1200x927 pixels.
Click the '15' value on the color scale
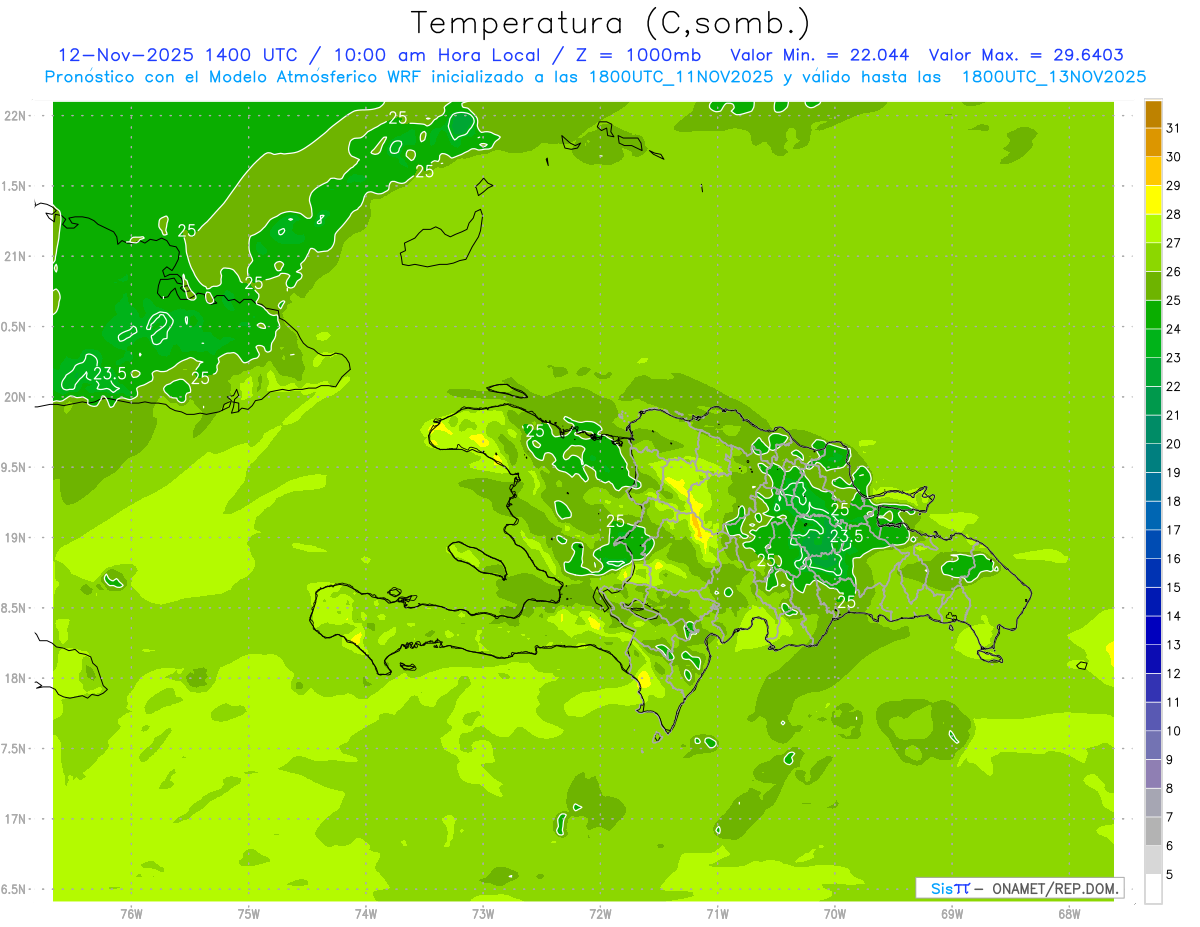point(1174,587)
